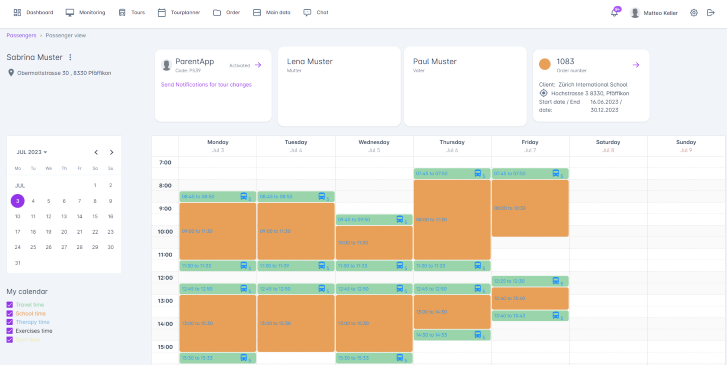Image resolution: width=727 pixels, height=365 pixels.
Task: Click bus icon on Wednesday 09:45 travel event
Action: tap(400, 219)
